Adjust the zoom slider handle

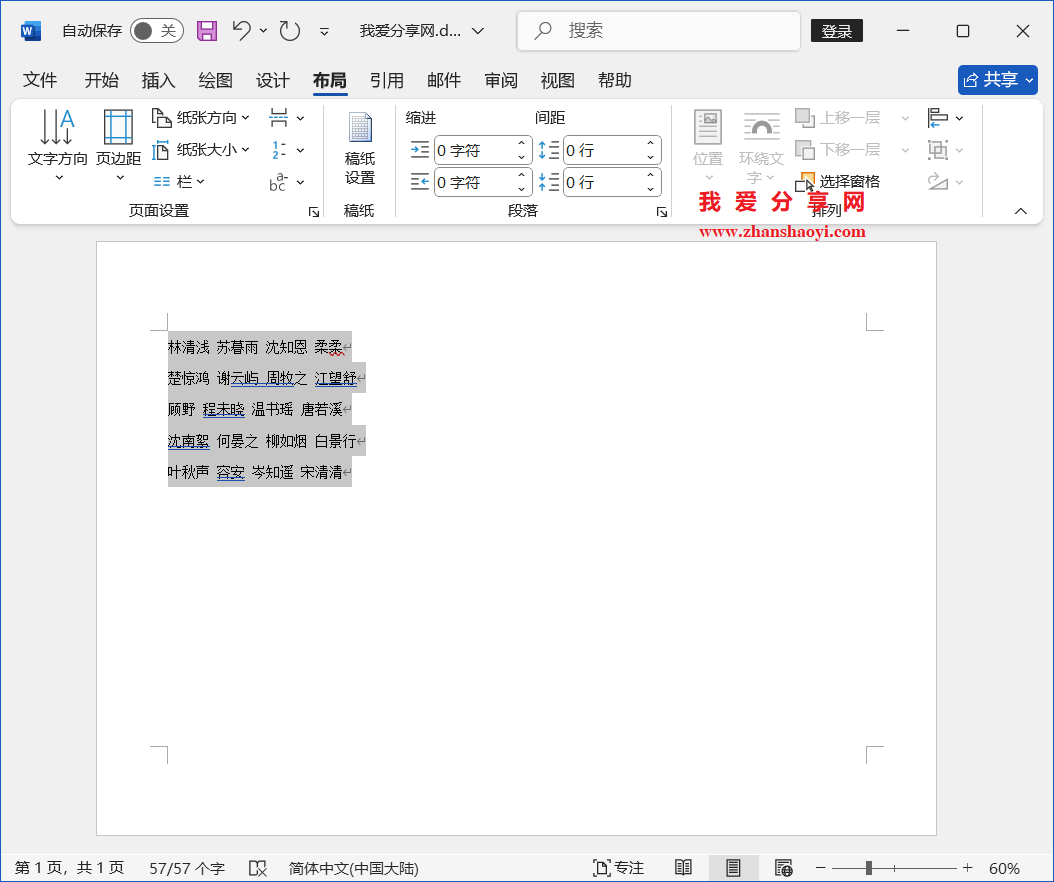868,868
